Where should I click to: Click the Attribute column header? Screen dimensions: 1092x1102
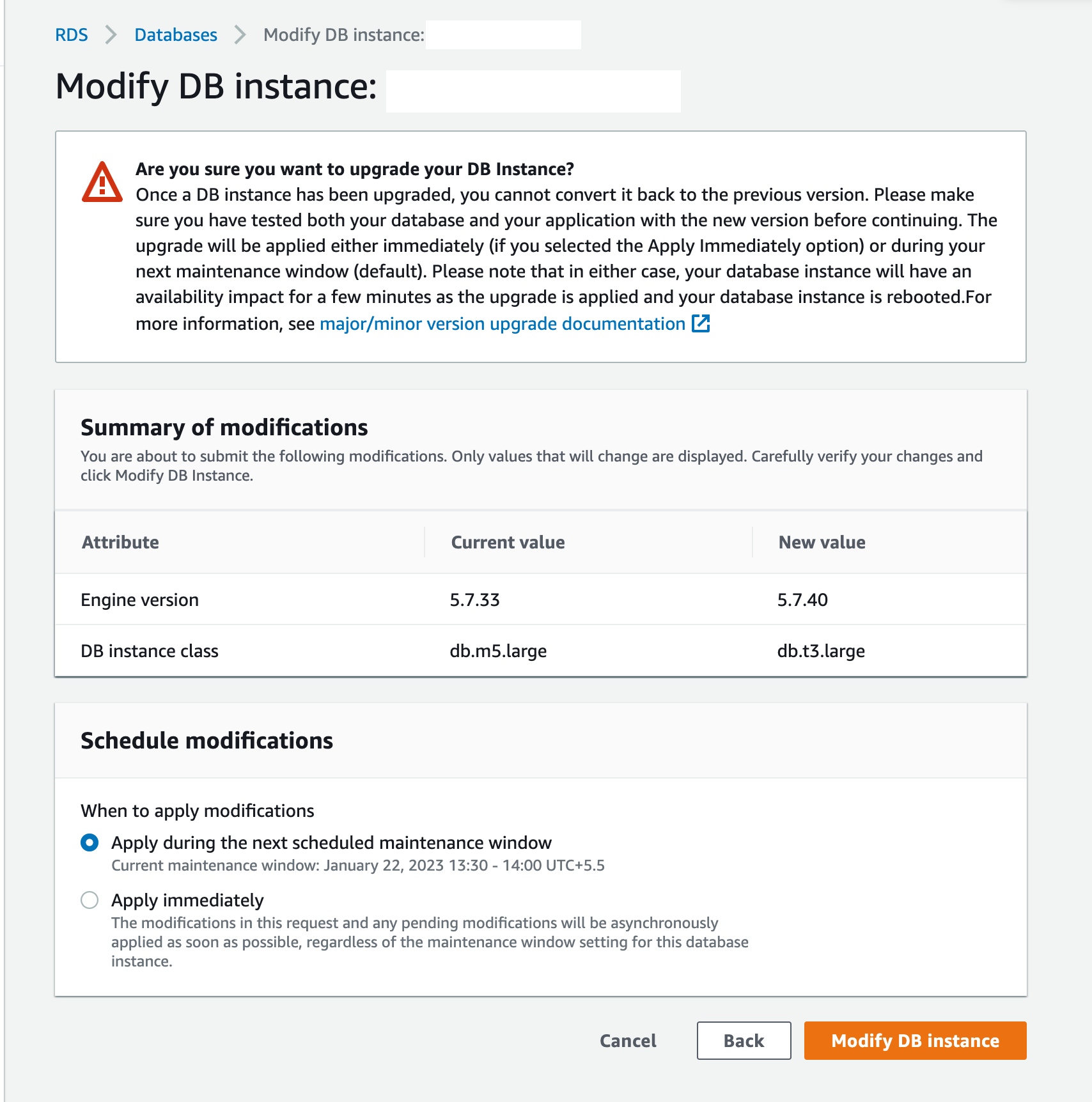120,542
